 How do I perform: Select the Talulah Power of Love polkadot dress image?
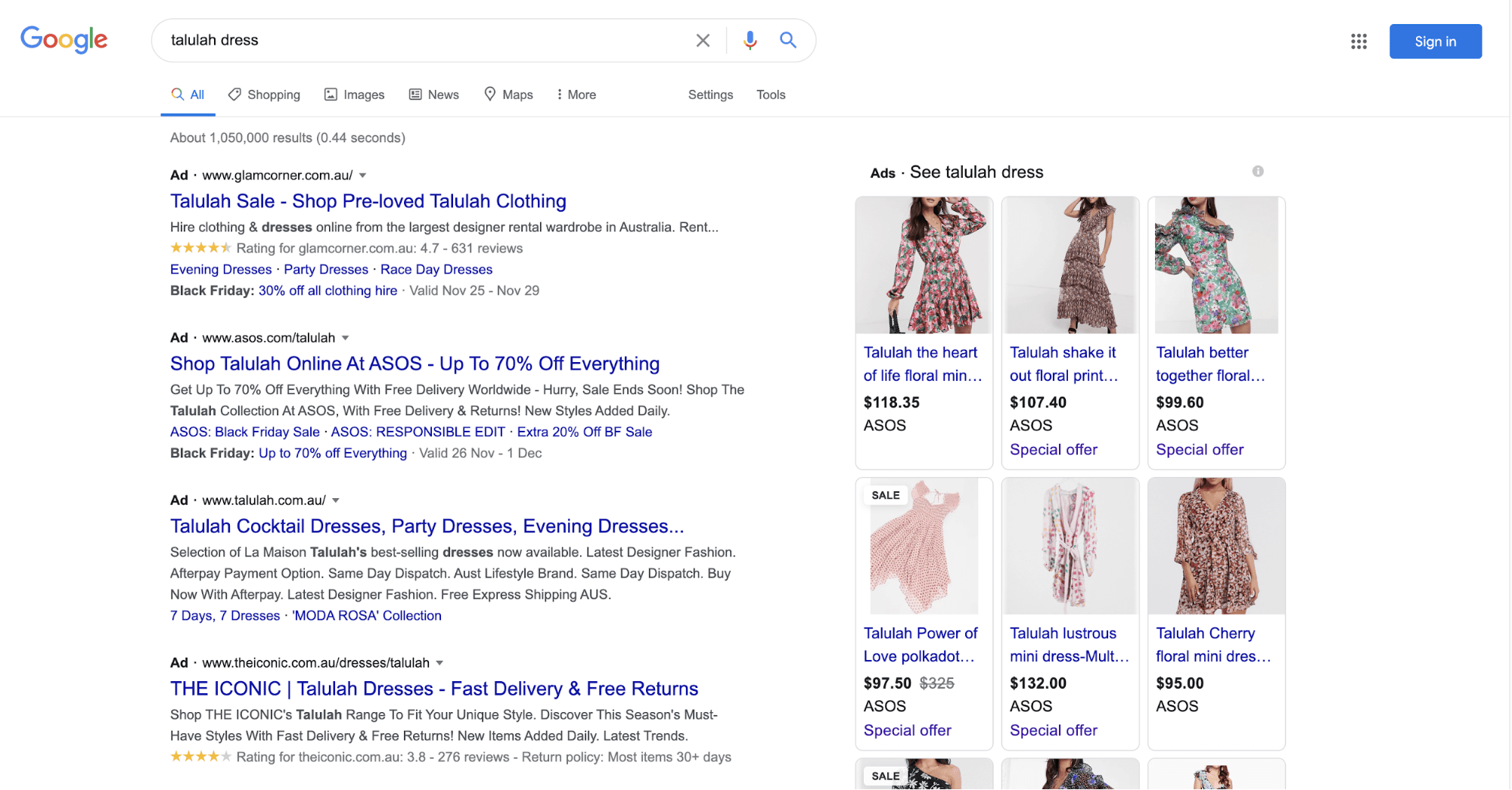click(x=923, y=546)
